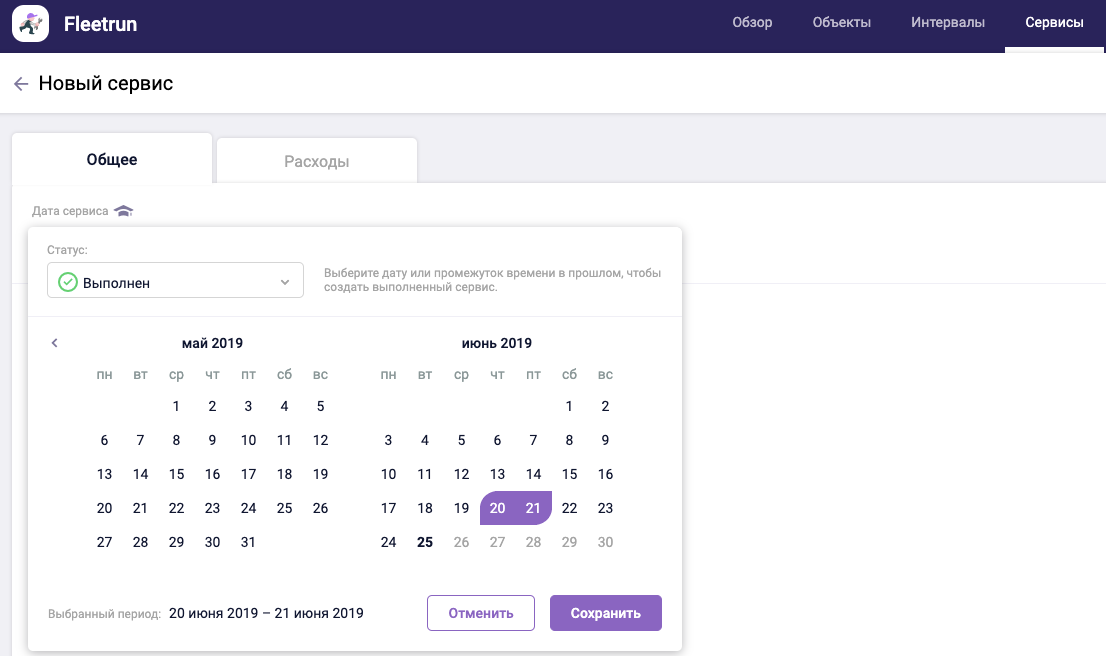This screenshot has height=656, width=1106.
Task: Pick June 21 as the end date
Action: [x=533, y=508]
